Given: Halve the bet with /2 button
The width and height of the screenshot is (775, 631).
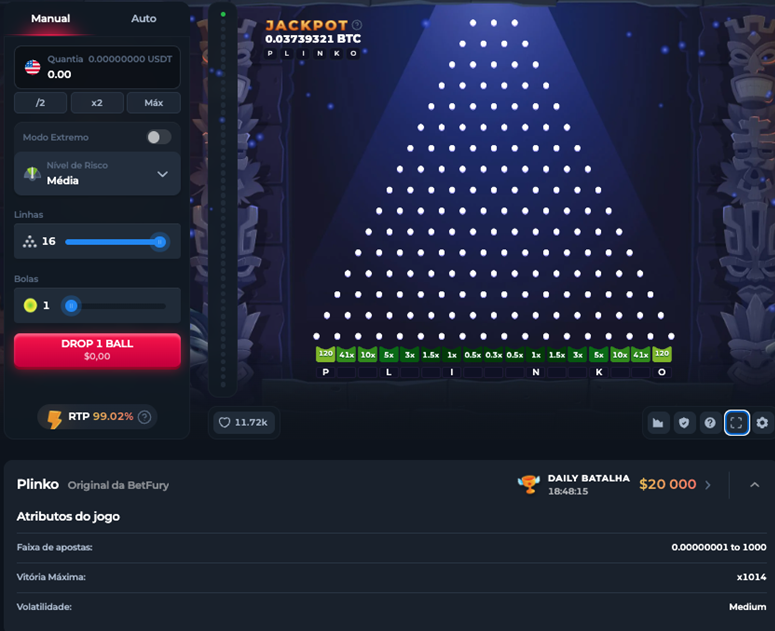Looking at the screenshot, I should coord(41,103).
